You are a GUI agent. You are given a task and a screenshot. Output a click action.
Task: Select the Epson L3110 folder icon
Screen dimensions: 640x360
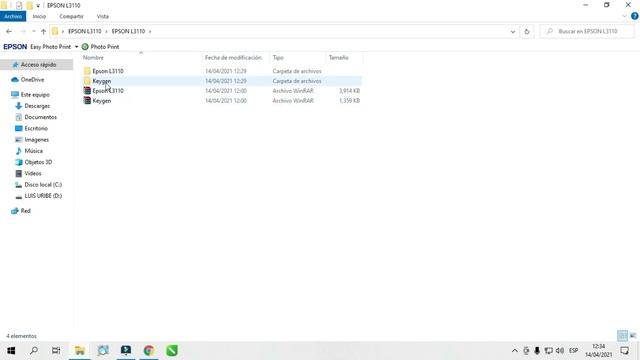coord(87,71)
